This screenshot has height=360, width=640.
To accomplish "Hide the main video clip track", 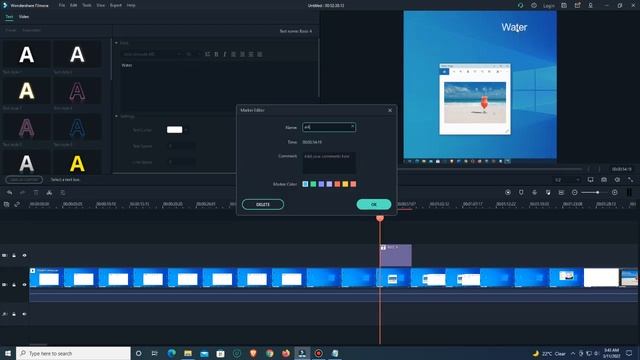I will pos(24,284).
